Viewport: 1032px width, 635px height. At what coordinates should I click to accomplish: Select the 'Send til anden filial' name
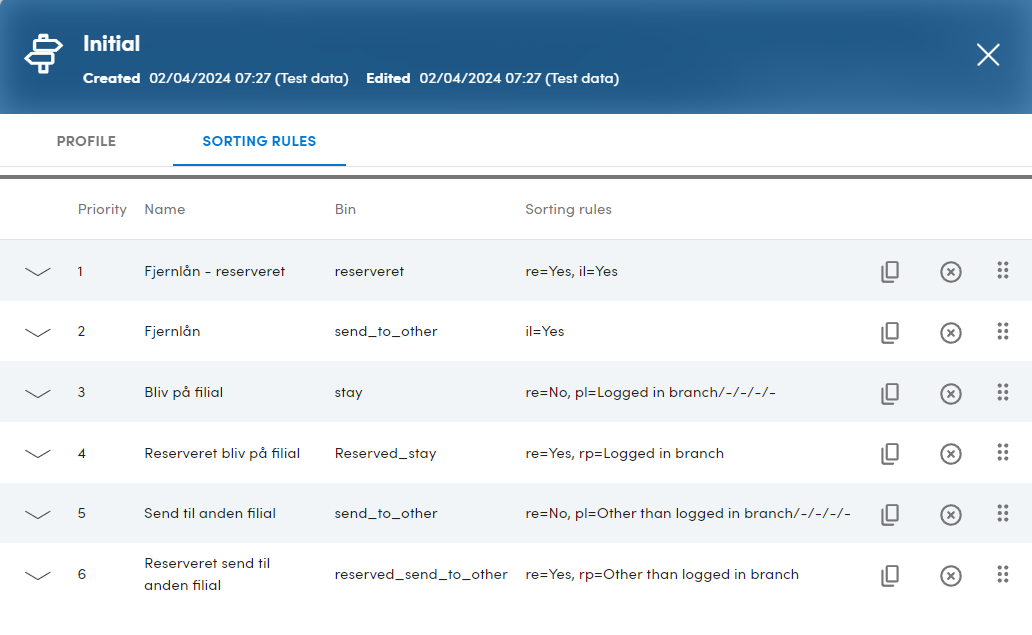click(x=210, y=513)
